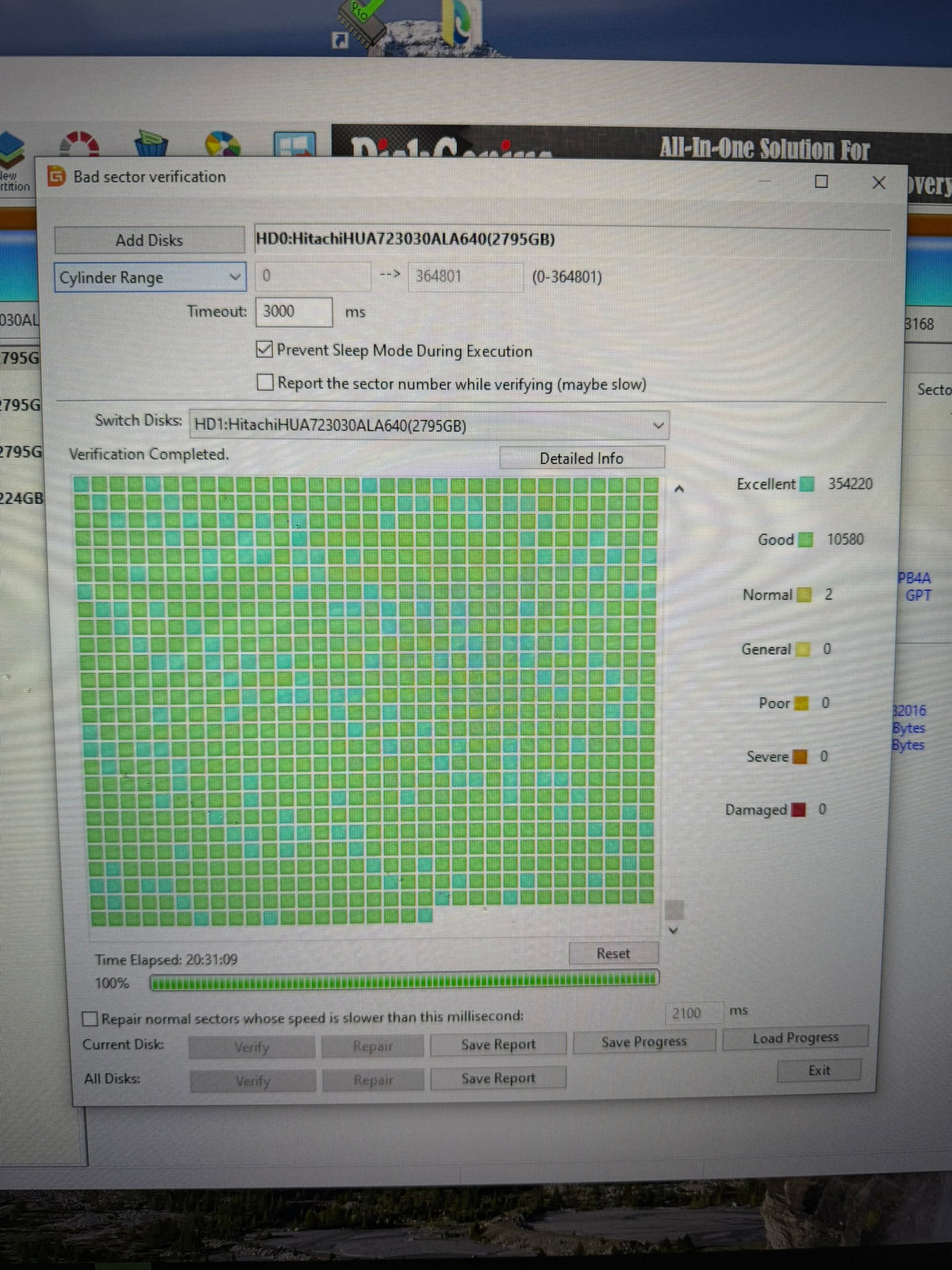The height and width of the screenshot is (1270, 952).
Task: Toggle Prevent Sleep Mode During Execution checkbox
Action: pos(265,349)
